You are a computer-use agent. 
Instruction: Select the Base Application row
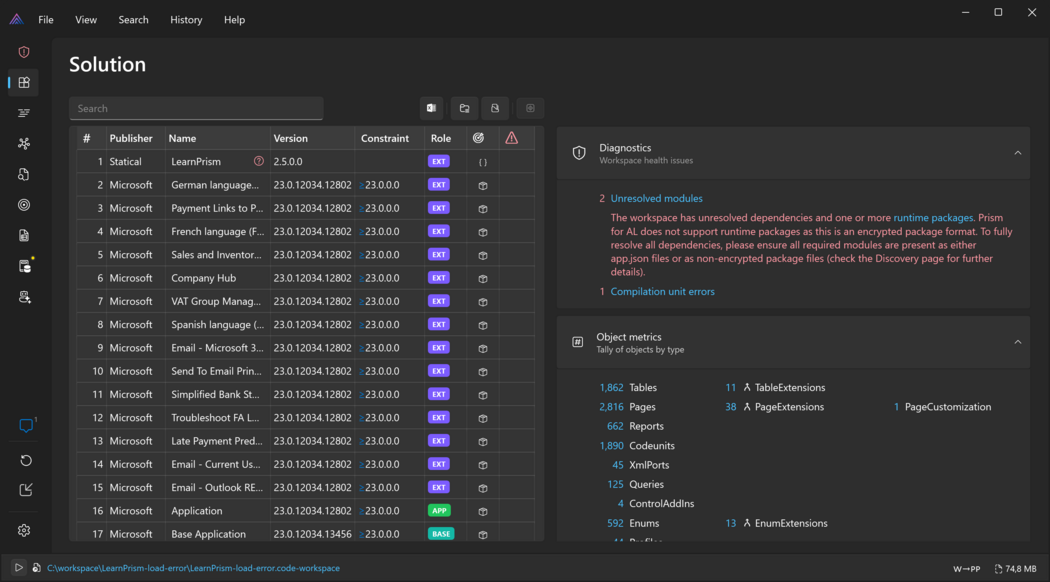click(x=305, y=534)
